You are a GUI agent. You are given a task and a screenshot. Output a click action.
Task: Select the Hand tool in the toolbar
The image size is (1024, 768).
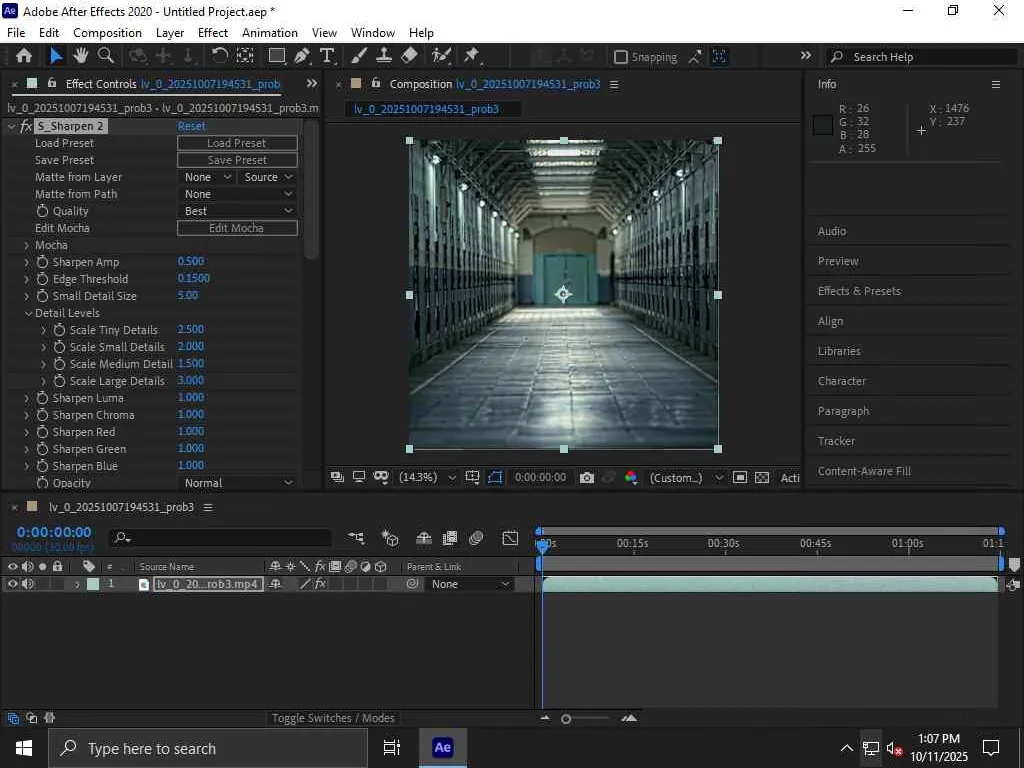(81, 56)
